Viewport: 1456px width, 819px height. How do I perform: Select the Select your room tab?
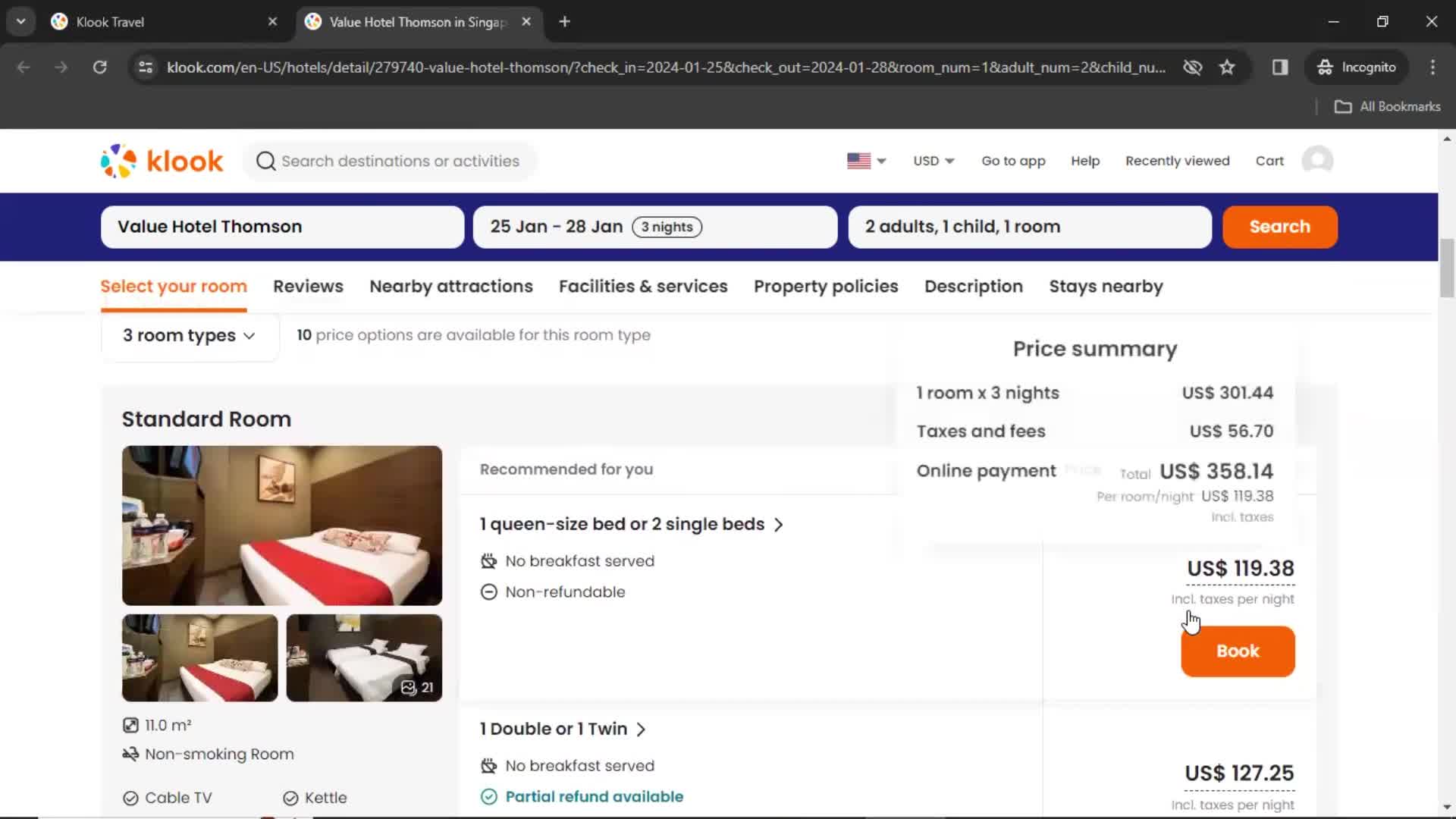(x=174, y=287)
